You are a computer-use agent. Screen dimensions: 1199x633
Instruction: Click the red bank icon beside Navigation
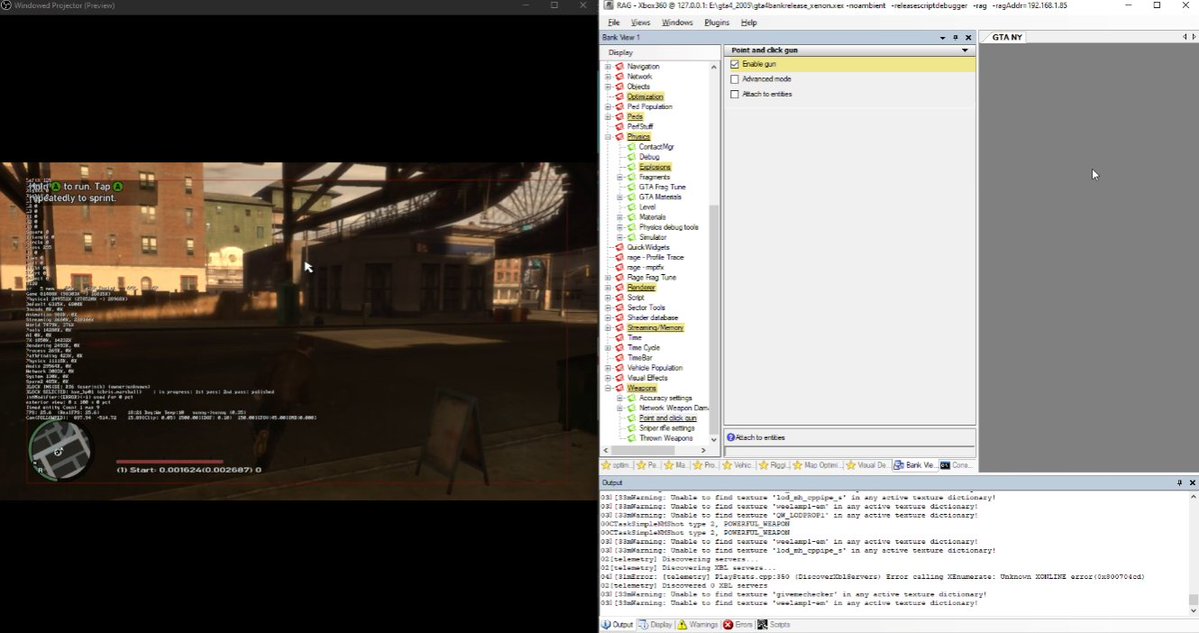tap(619, 67)
